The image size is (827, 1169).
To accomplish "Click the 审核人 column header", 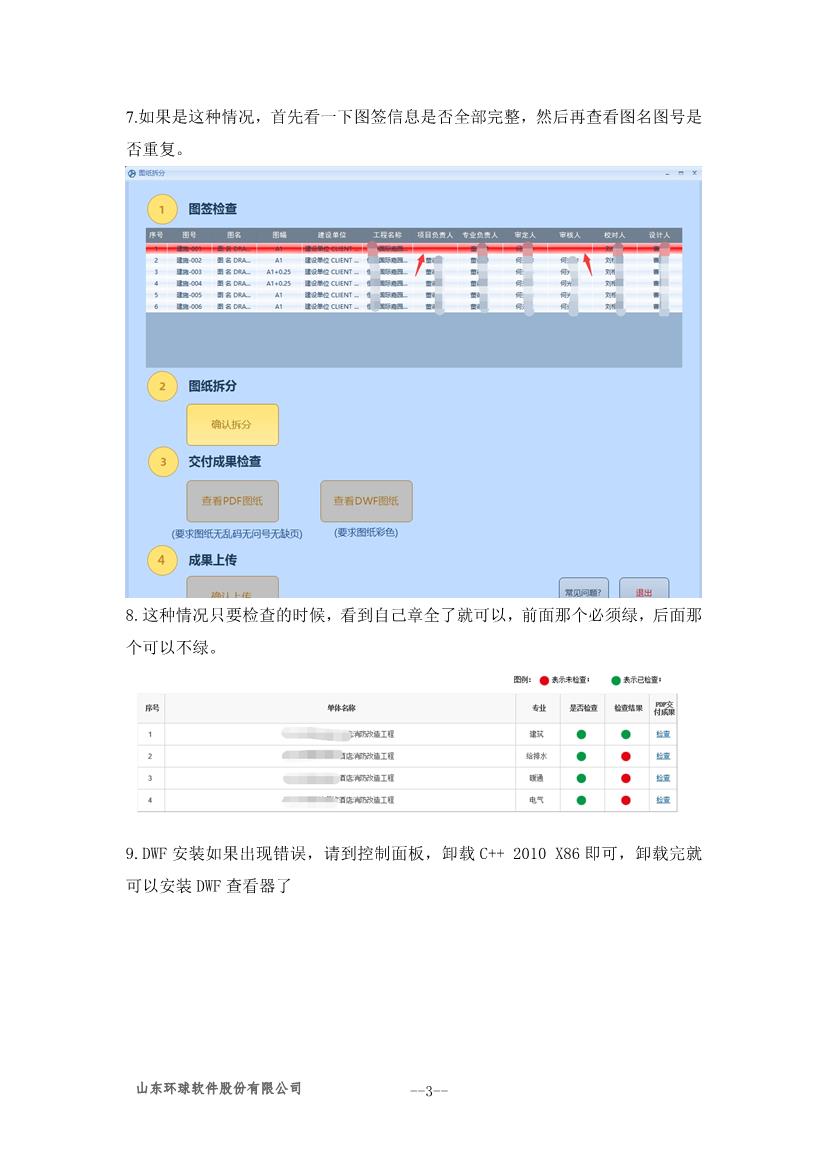I will pyautogui.click(x=570, y=235).
